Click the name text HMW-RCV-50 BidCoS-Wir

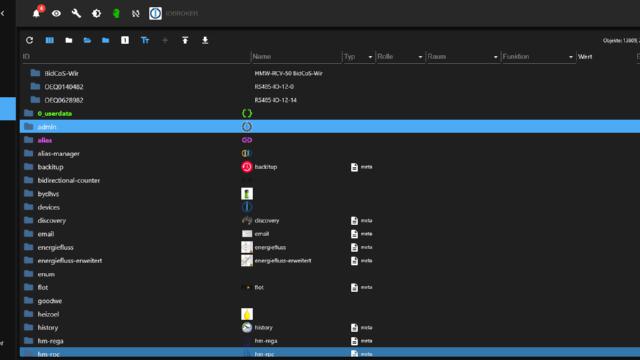[289, 73]
